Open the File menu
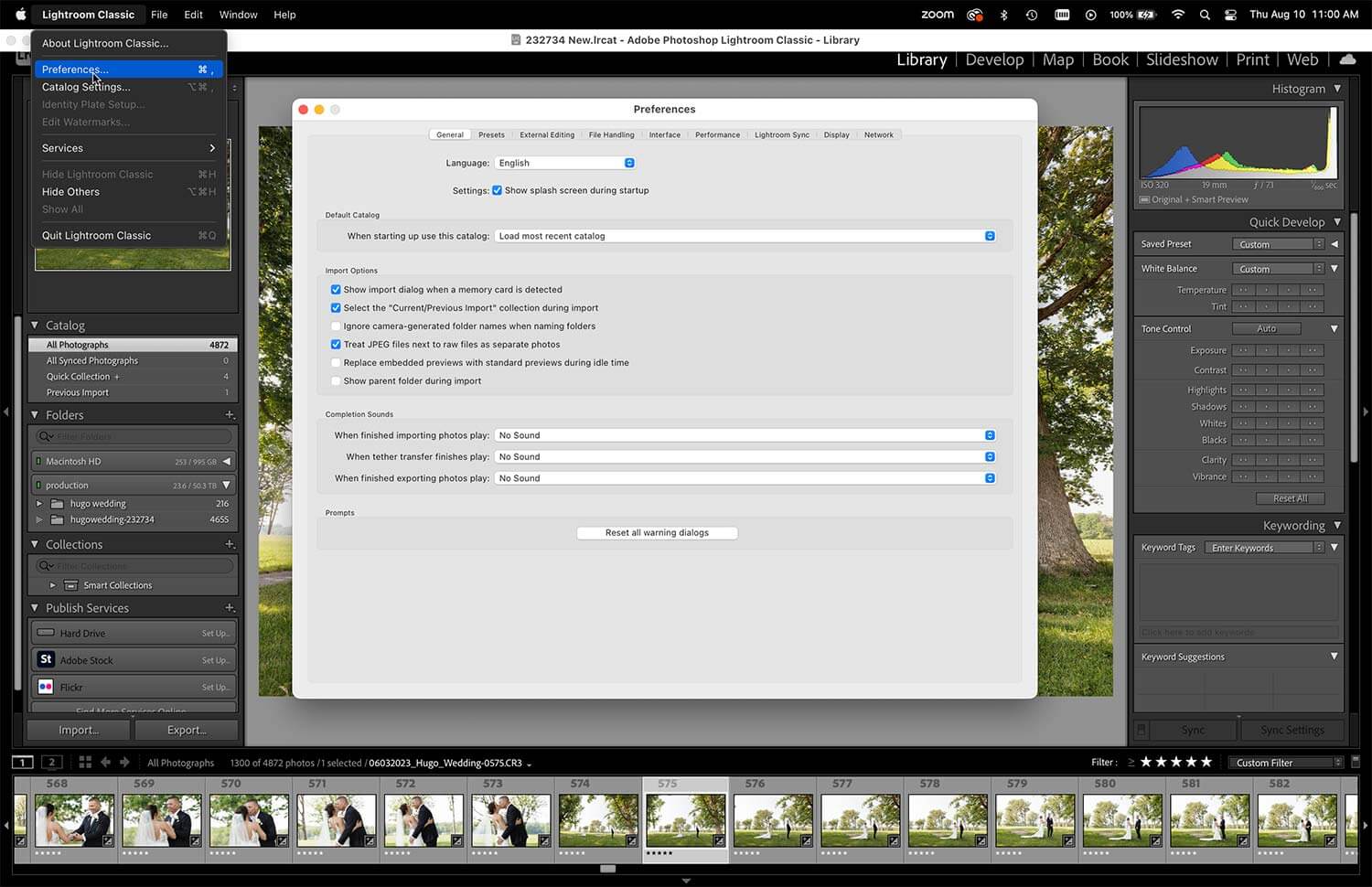Viewport: 1372px width, 887px height. point(159,15)
